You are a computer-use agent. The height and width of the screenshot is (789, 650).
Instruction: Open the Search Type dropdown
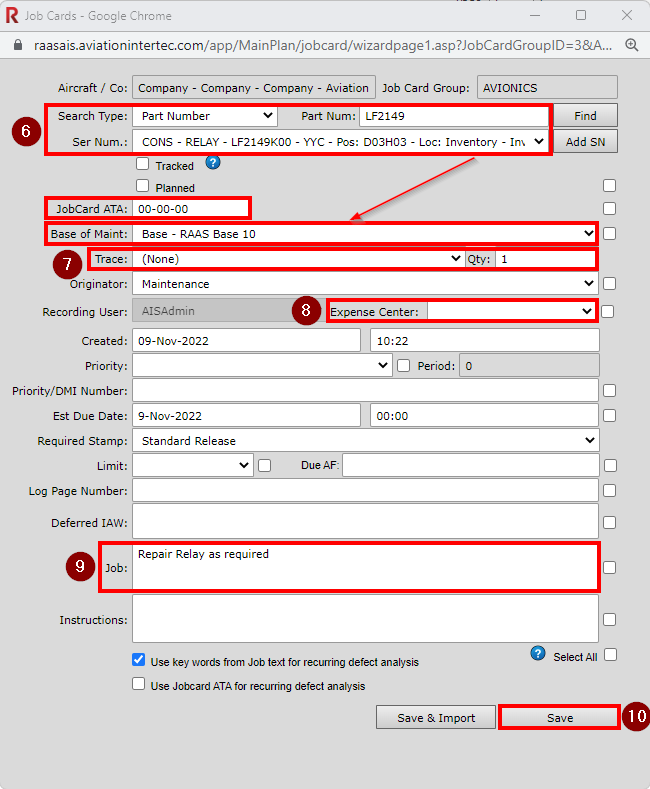tap(205, 116)
